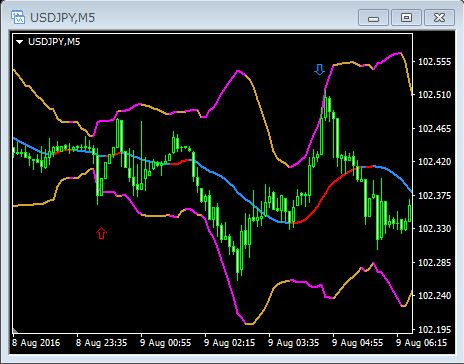Click the 102.465 price label
The height and width of the screenshot is (364, 464).
click(434, 129)
